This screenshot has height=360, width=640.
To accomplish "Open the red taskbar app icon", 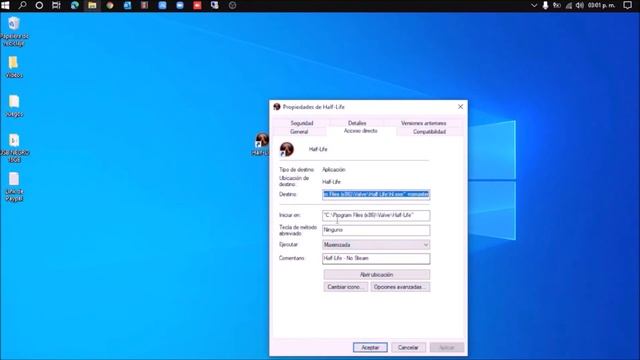I will pyautogui.click(x=198, y=5).
